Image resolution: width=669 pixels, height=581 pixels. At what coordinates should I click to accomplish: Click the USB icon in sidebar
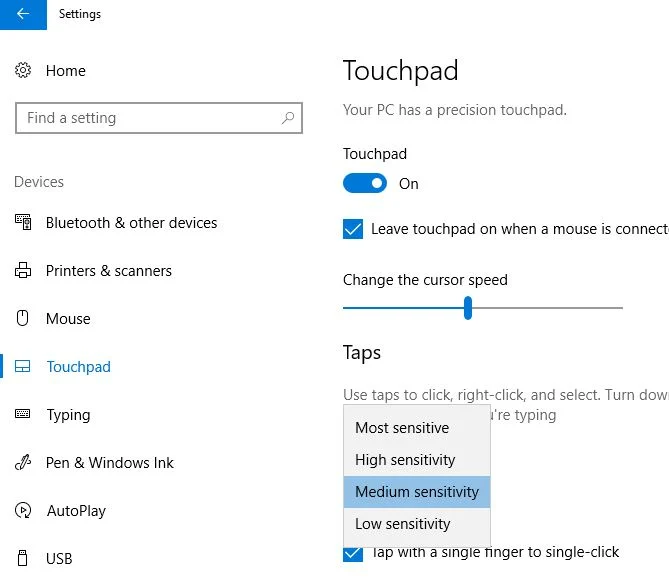click(x=23, y=559)
